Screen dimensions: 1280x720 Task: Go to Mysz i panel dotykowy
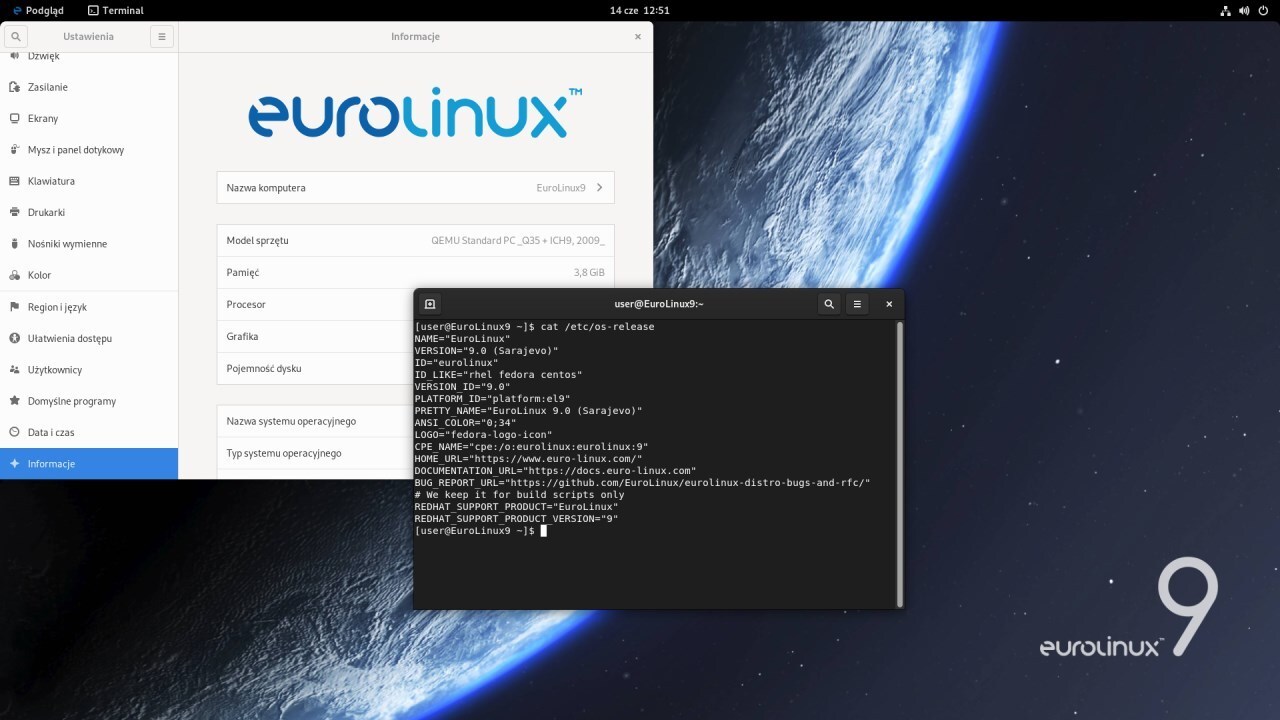[89, 150]
